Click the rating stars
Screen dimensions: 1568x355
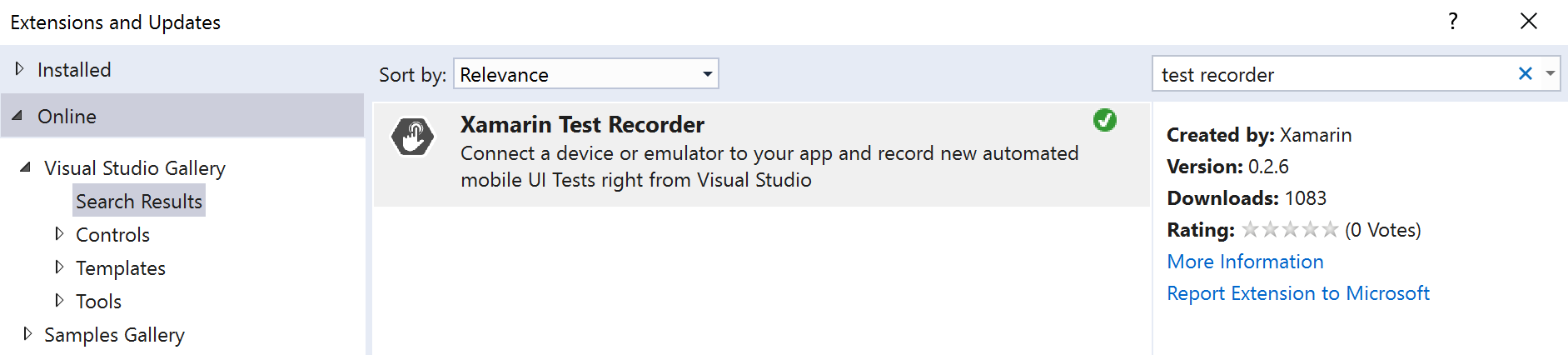[x=1290, y=229]
